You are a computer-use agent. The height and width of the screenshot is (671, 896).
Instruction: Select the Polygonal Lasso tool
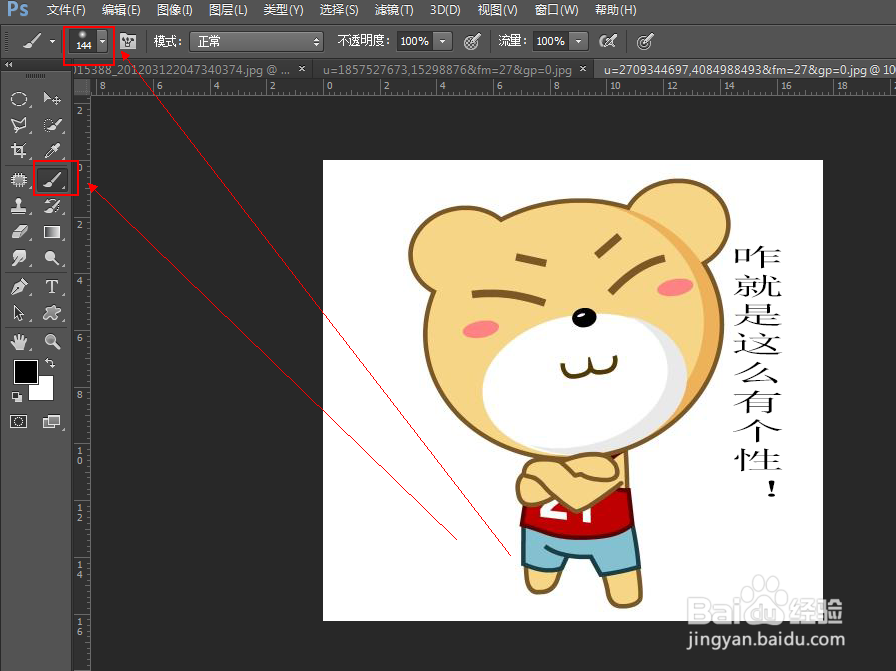19,125
